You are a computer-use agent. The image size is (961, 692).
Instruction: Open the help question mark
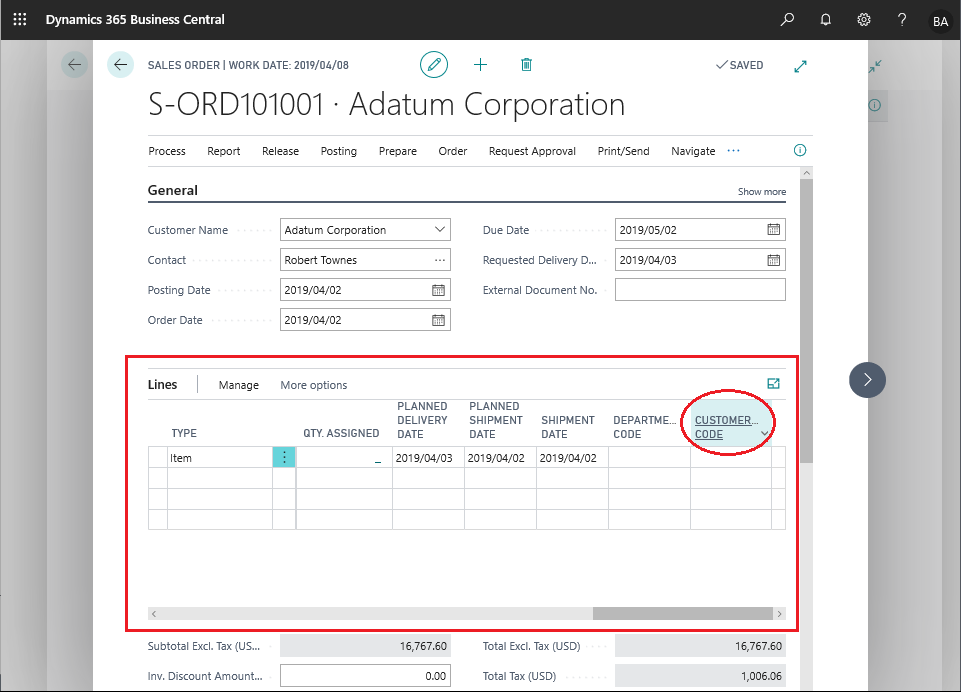[902, 20]
